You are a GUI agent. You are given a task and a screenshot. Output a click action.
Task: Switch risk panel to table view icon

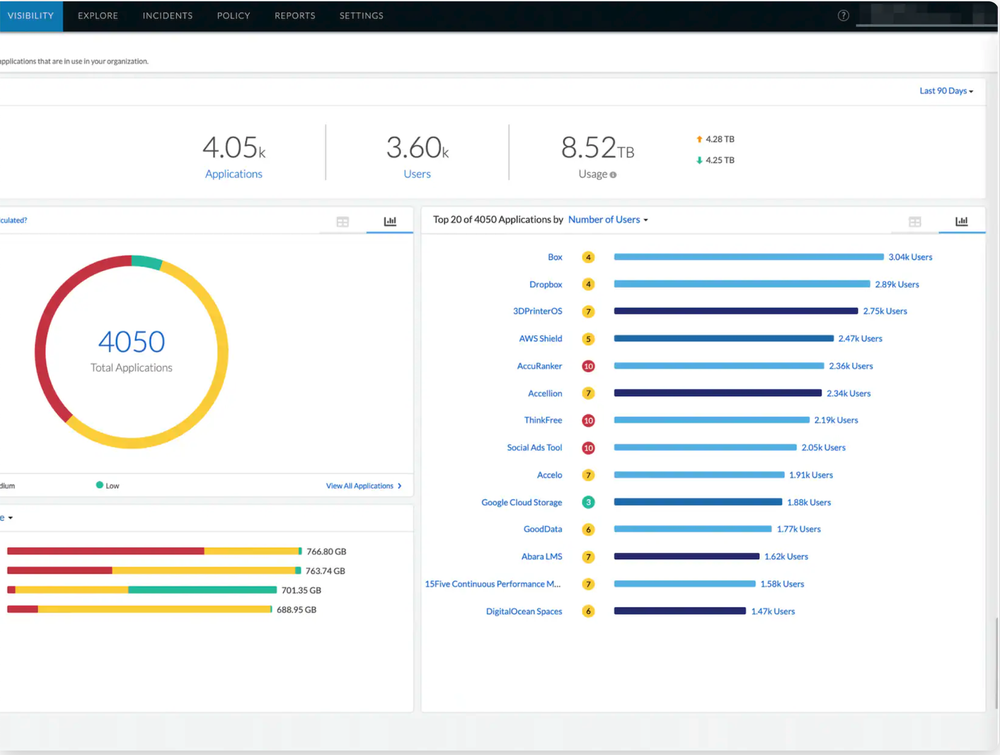(342, 222)
